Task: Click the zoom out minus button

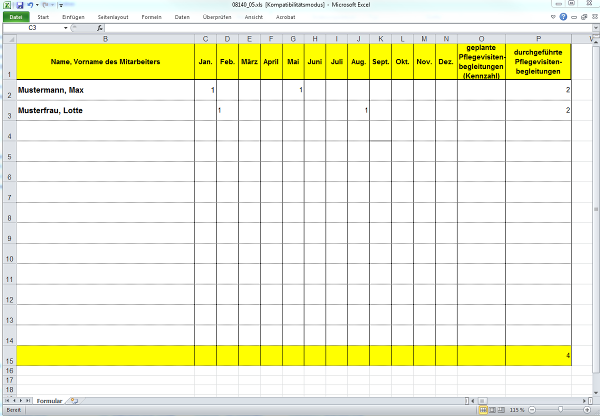Action: pyautogui.click(x=530, y=410)
